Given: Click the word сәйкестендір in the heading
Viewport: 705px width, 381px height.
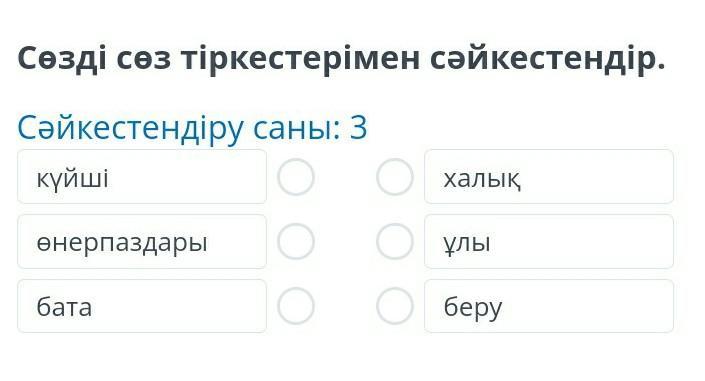Looking at the screenshot, I should pyautogui.click(x=548, y=59).
